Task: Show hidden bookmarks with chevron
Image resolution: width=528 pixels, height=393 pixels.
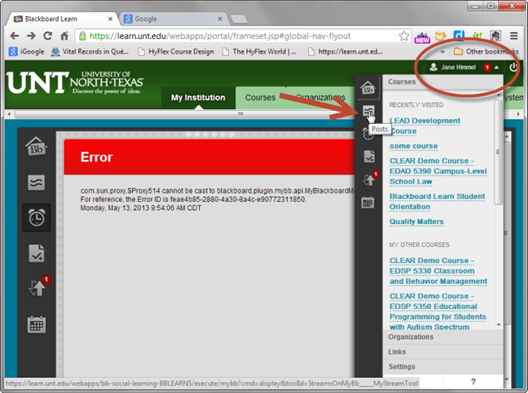Action: point(442,52)
